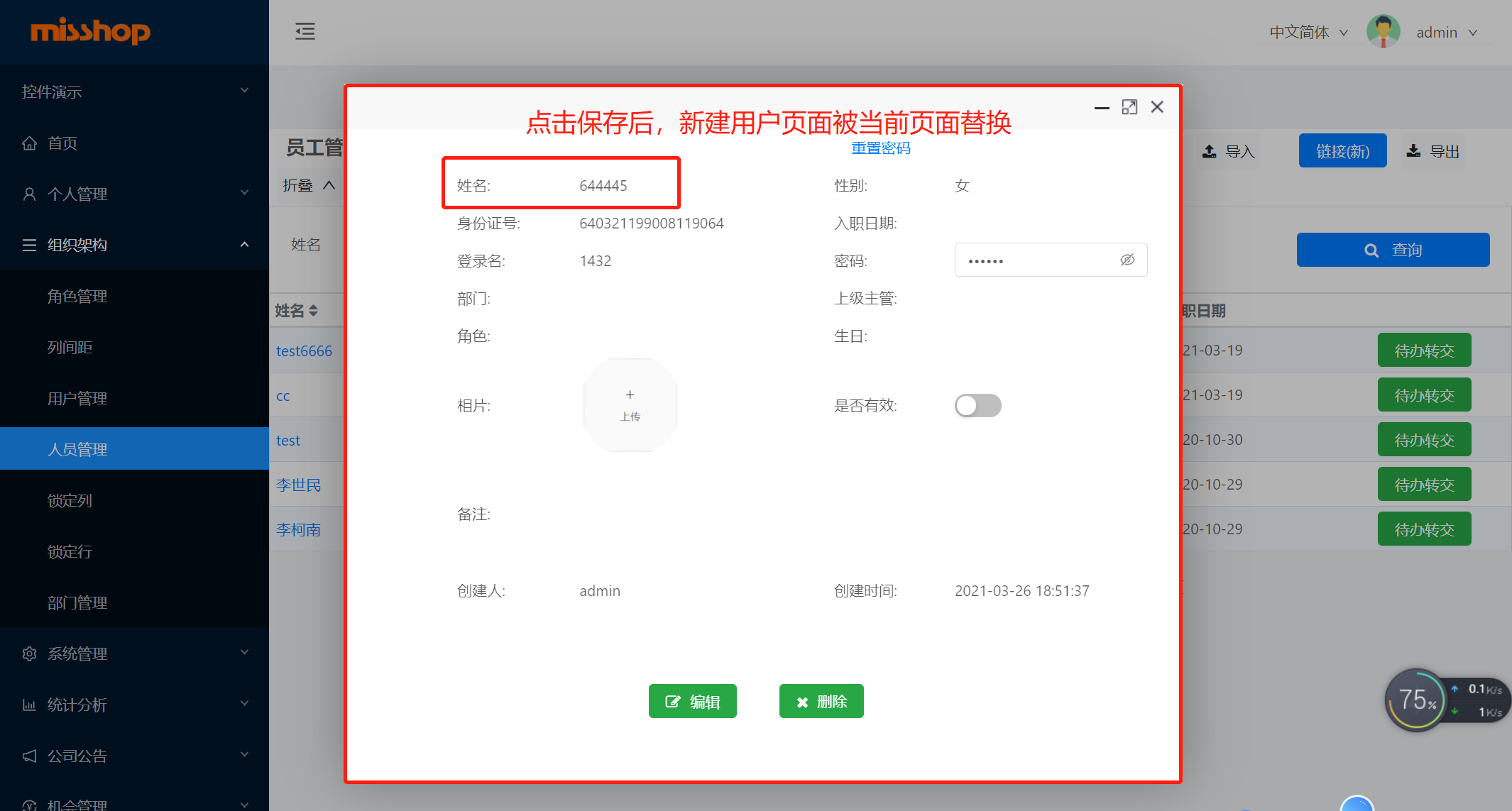Click the maximize dialog icon
This screenshot has height=811, width=1512.
pyautogui.click(x=1129, y=107)
